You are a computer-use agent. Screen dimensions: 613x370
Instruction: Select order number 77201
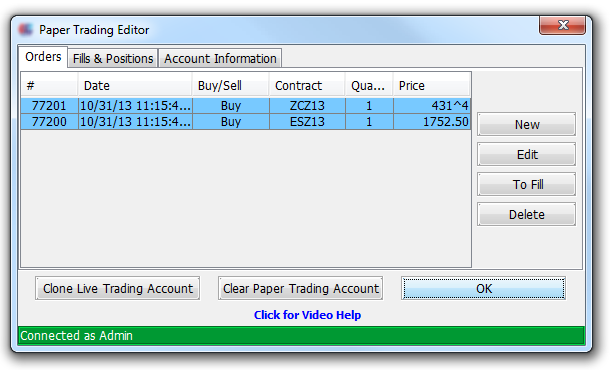click(x=49, y=106)
